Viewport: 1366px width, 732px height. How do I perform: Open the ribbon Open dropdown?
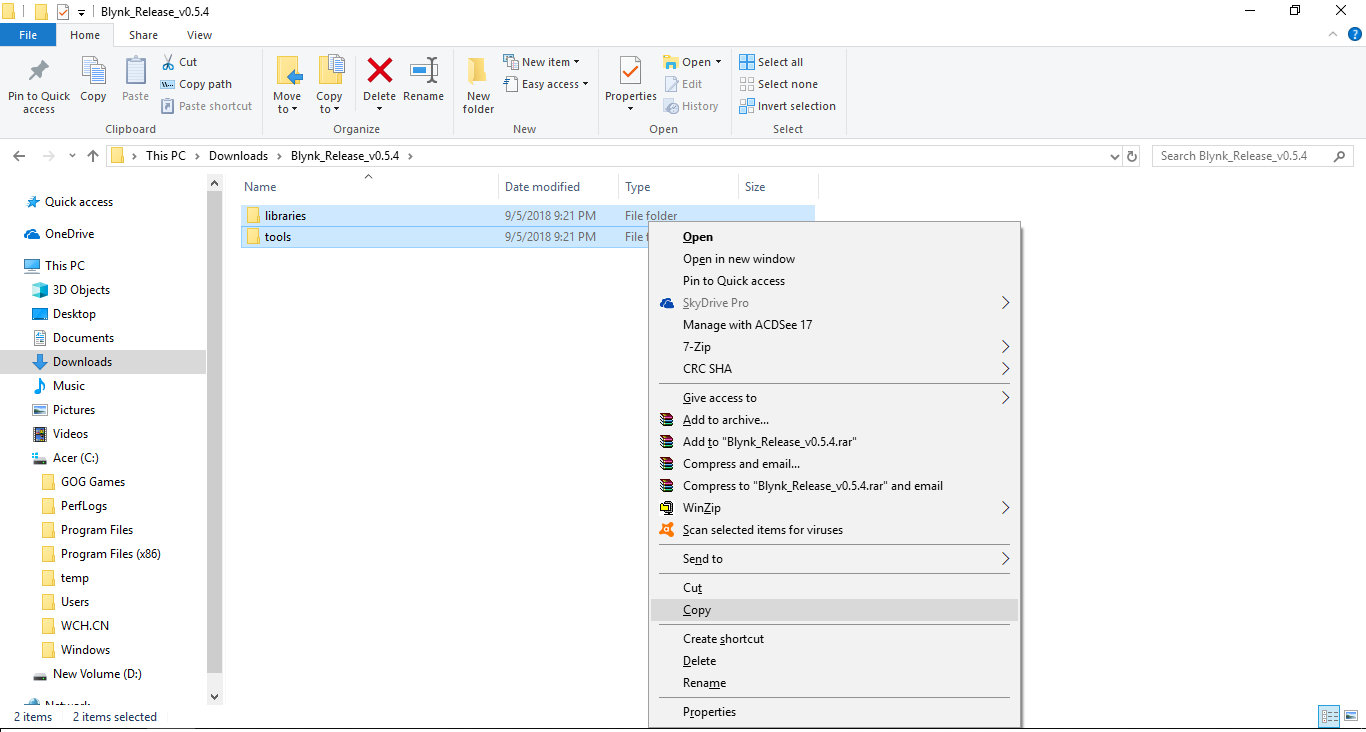[692, 62]
